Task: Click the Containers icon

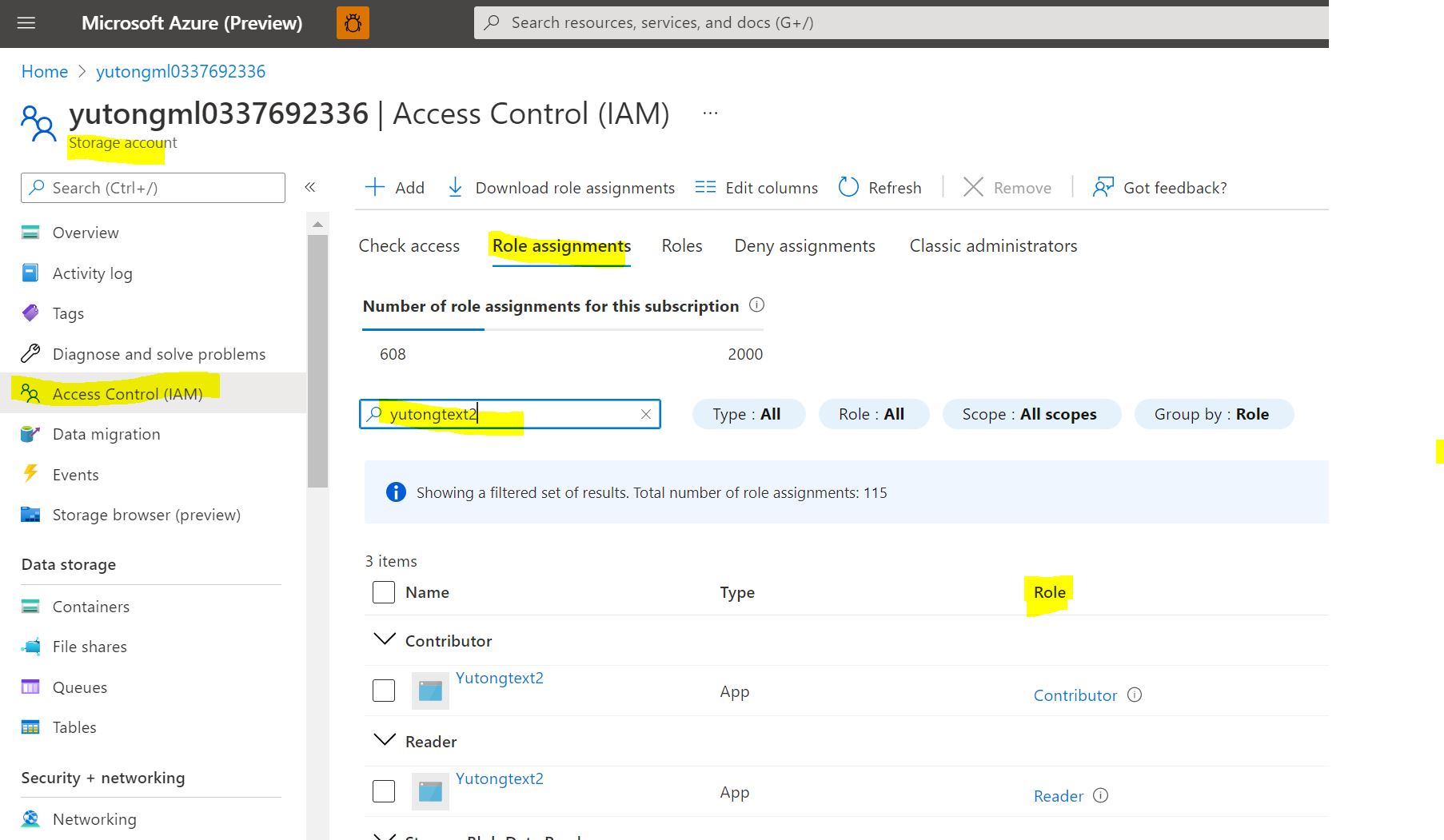Action: click(x=30, y=607)
